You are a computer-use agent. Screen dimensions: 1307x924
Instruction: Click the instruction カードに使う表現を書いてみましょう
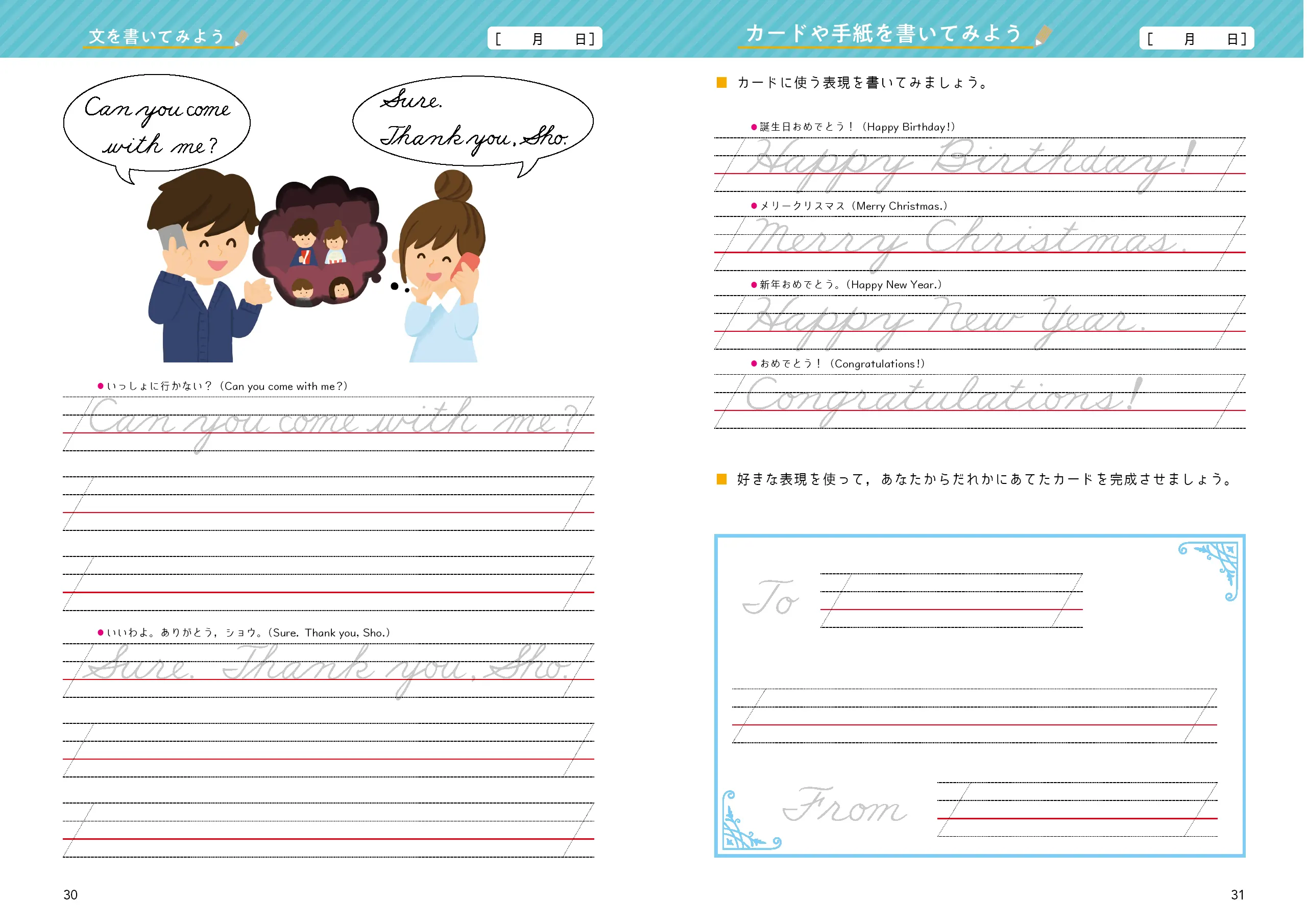(862, 83)
